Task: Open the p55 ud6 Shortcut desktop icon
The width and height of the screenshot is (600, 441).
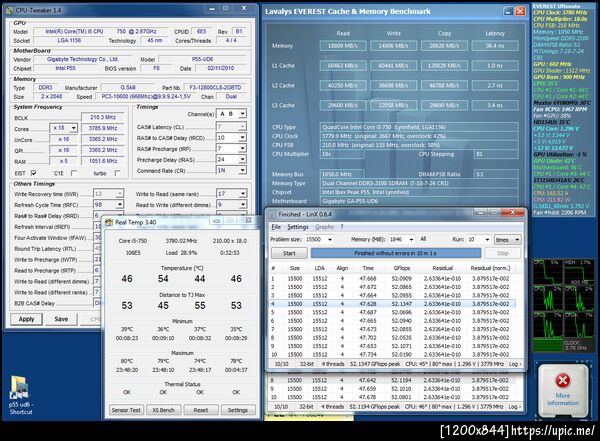Action: pyautogui.click(x=20, y=394)
